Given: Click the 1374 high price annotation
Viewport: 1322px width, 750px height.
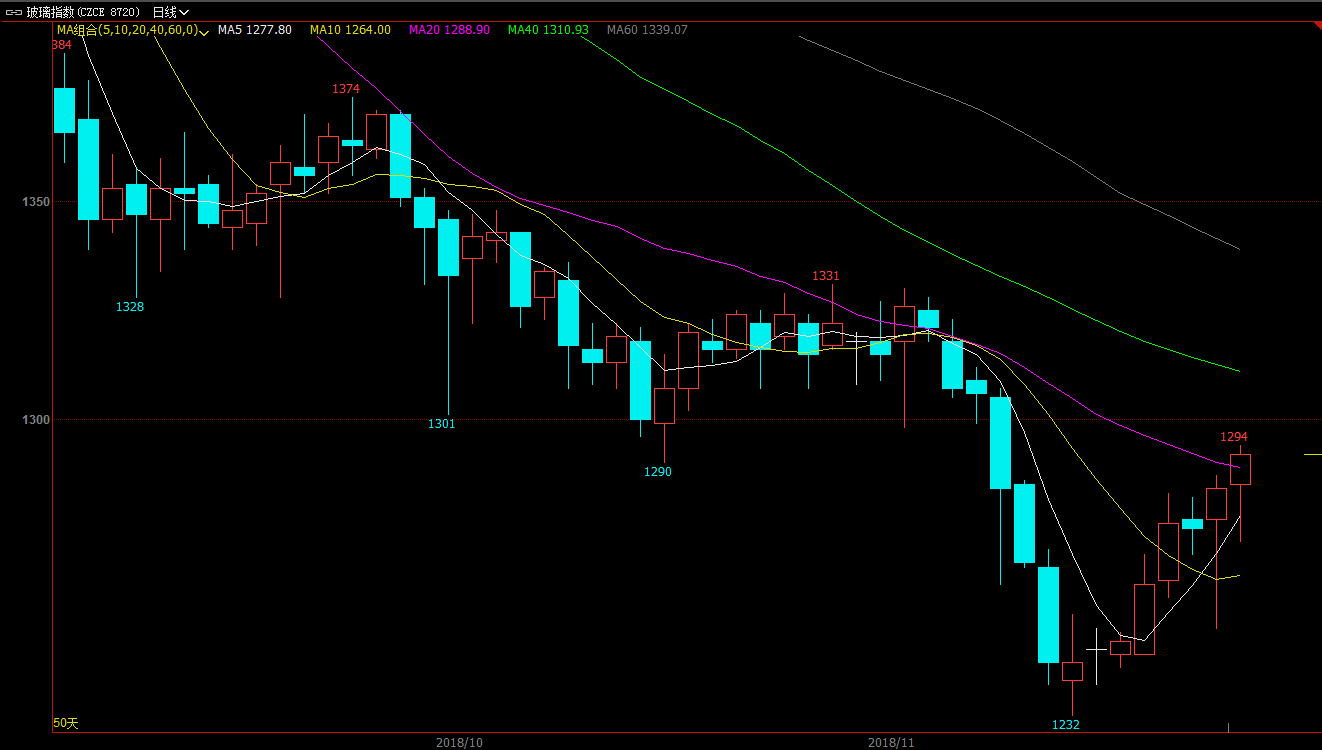Looking at the screenshot, I should 346,89.
